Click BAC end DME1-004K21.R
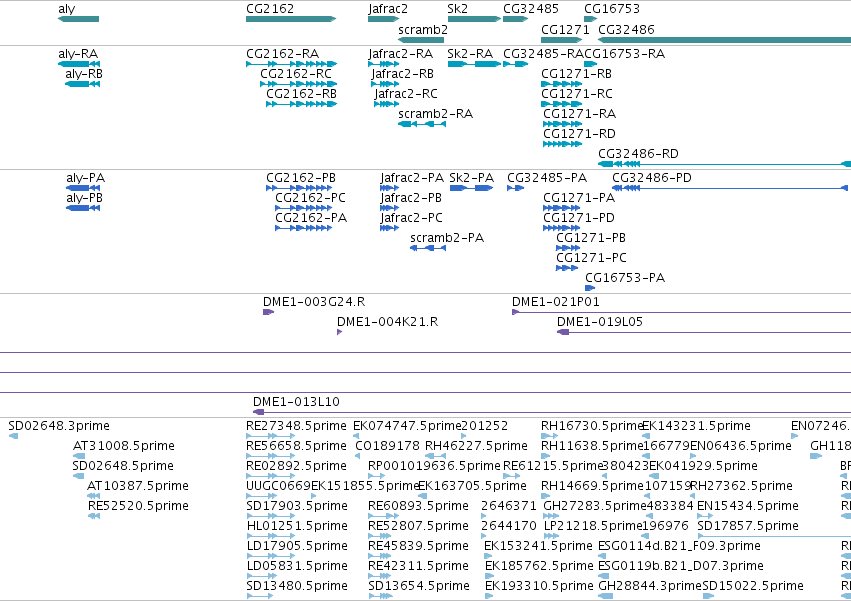851x601 pixels. pyautogui.click(x=388, y=322)
